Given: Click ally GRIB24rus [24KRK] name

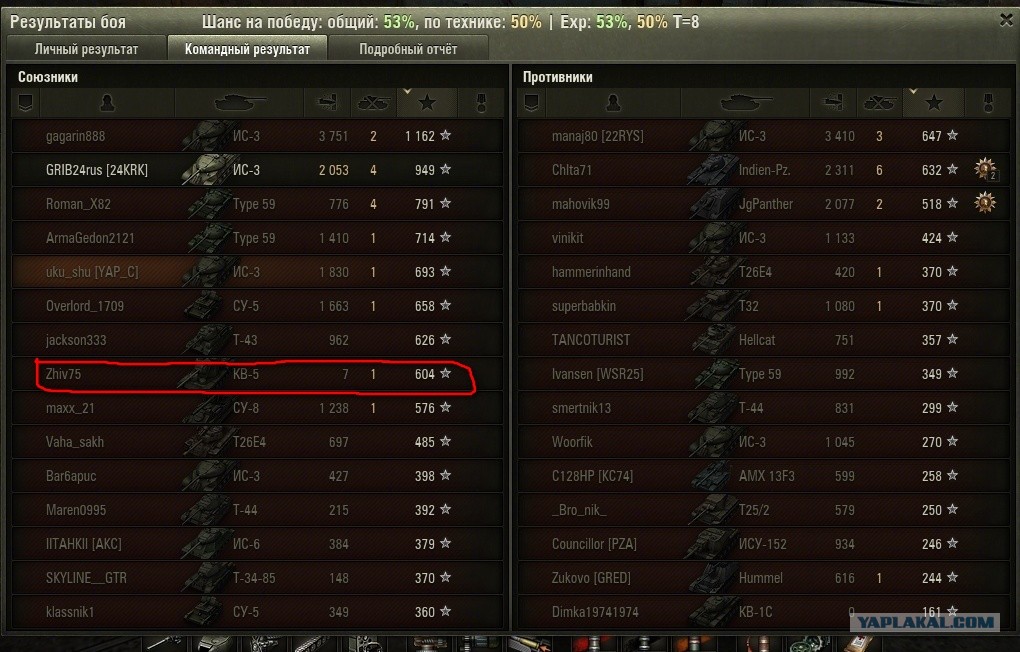Looking at the screenshot, I should pyautogui.click(x=96, y=170).
